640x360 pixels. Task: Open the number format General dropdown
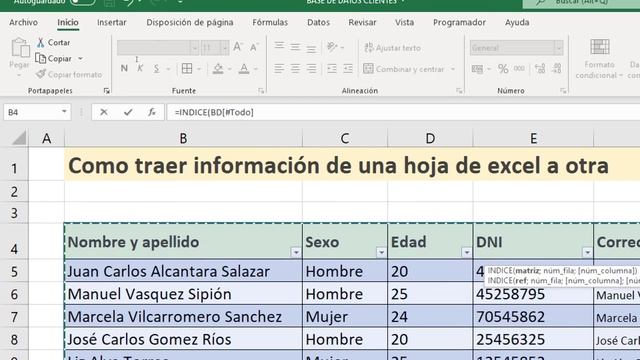[558, 48]
